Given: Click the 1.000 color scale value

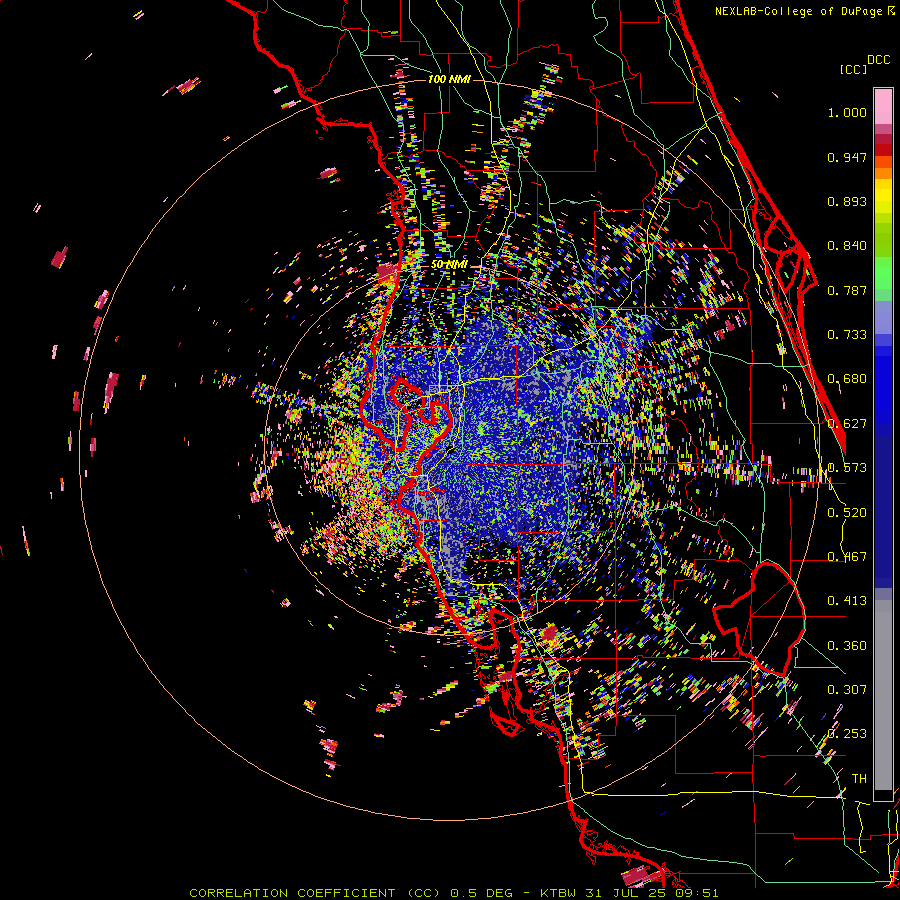Looking at the screenshot, I should pos(847,112).
